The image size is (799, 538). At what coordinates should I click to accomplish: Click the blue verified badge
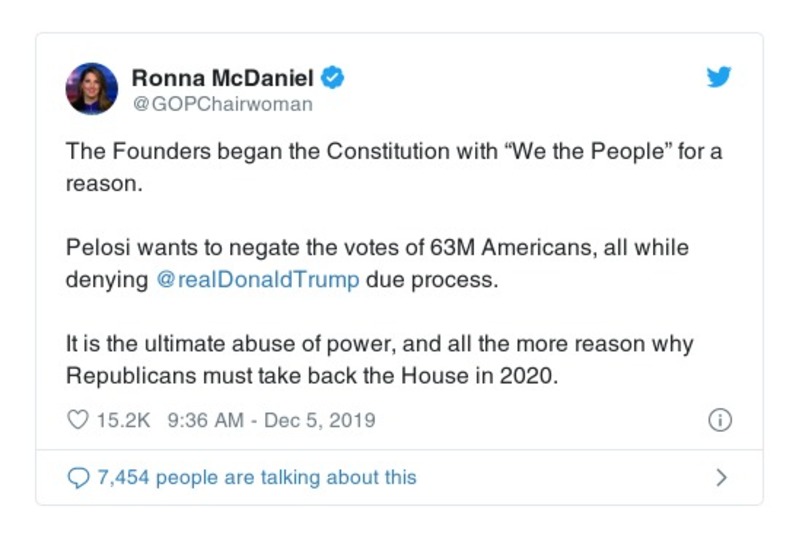[334, 78]
